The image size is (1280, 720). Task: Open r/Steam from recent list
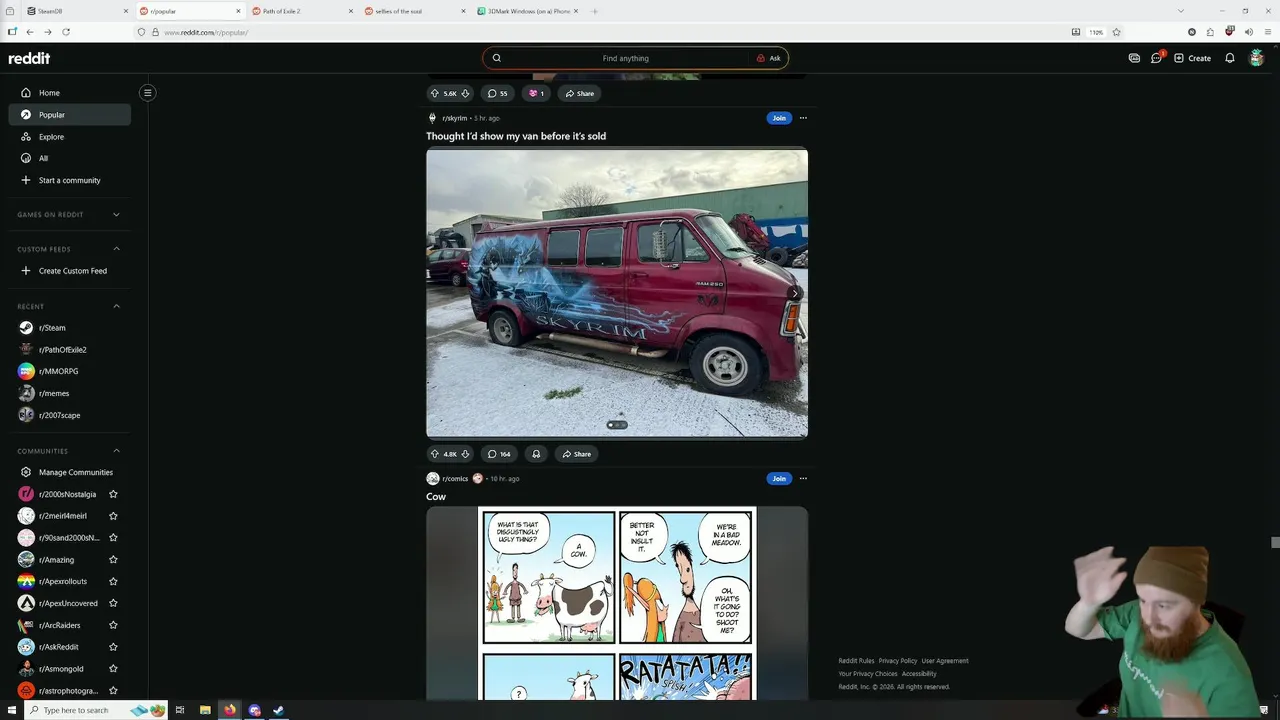(69, 328)
